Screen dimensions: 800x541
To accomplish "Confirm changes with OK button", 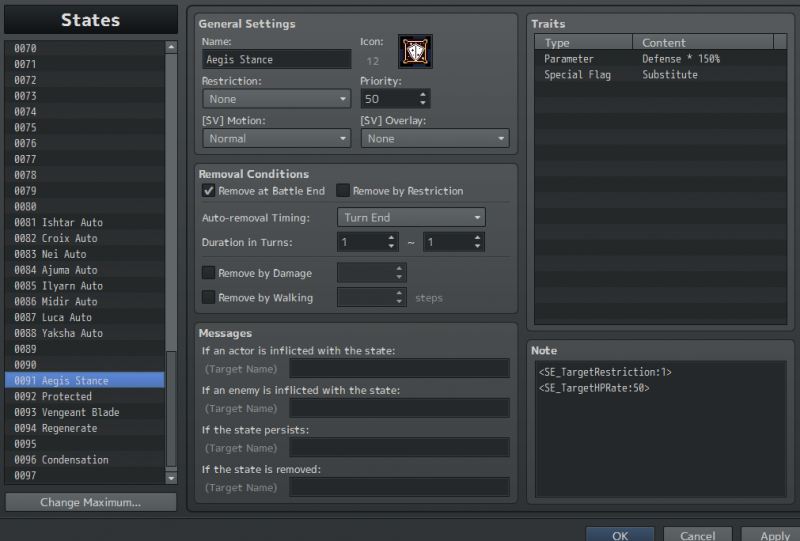I will (x=620, y=535).
